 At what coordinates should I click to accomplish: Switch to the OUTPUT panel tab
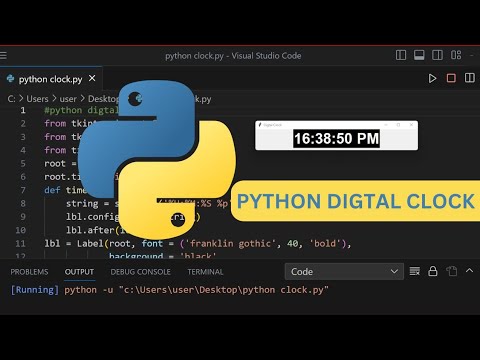coord(79,272)
